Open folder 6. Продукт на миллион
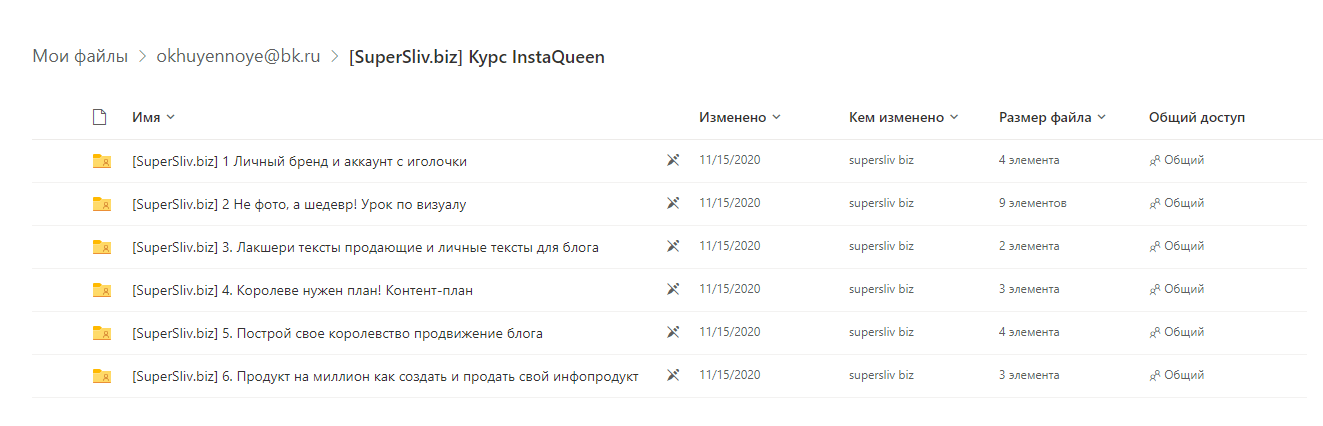This screenshot has height=426, width=1323. 385,376
